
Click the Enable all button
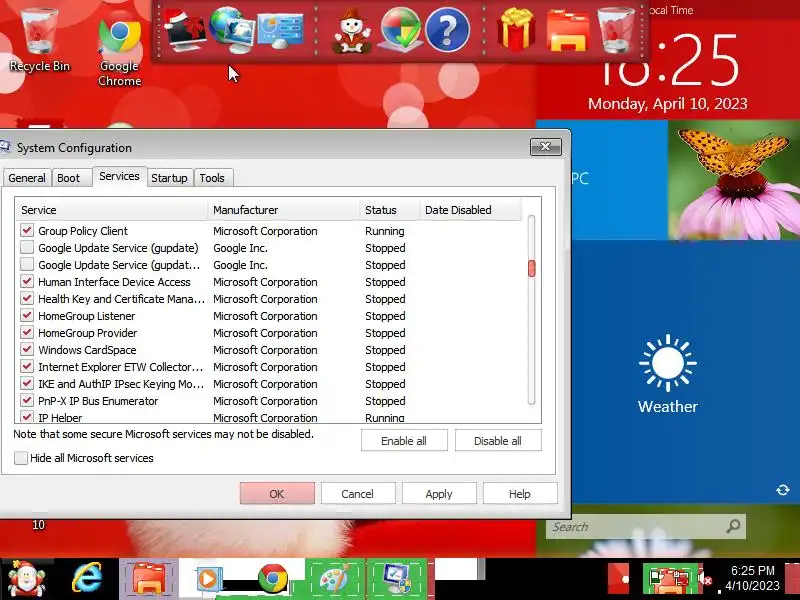[x=404, y=441]
